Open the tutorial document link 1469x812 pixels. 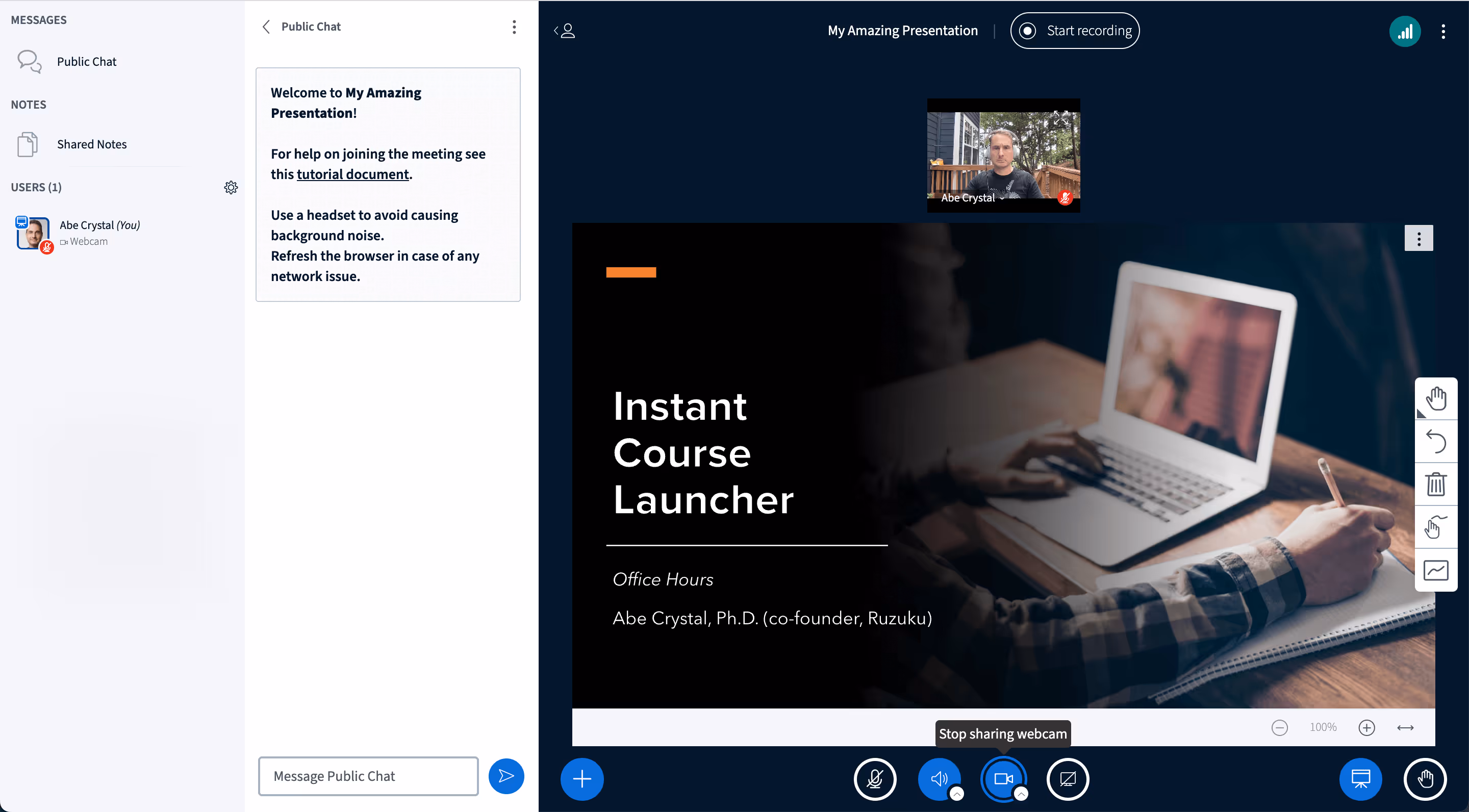click(352, 174)
